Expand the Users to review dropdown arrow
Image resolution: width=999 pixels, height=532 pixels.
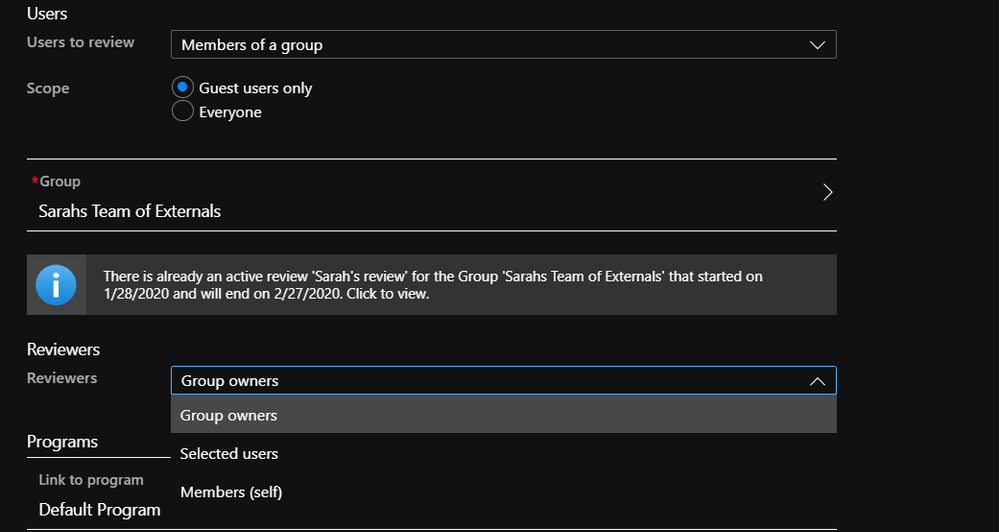click(x=817, y=45)
